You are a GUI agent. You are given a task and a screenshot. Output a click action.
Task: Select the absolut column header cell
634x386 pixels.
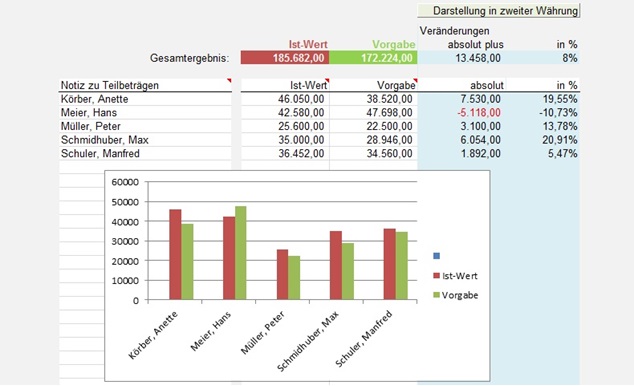click(461, 85)
